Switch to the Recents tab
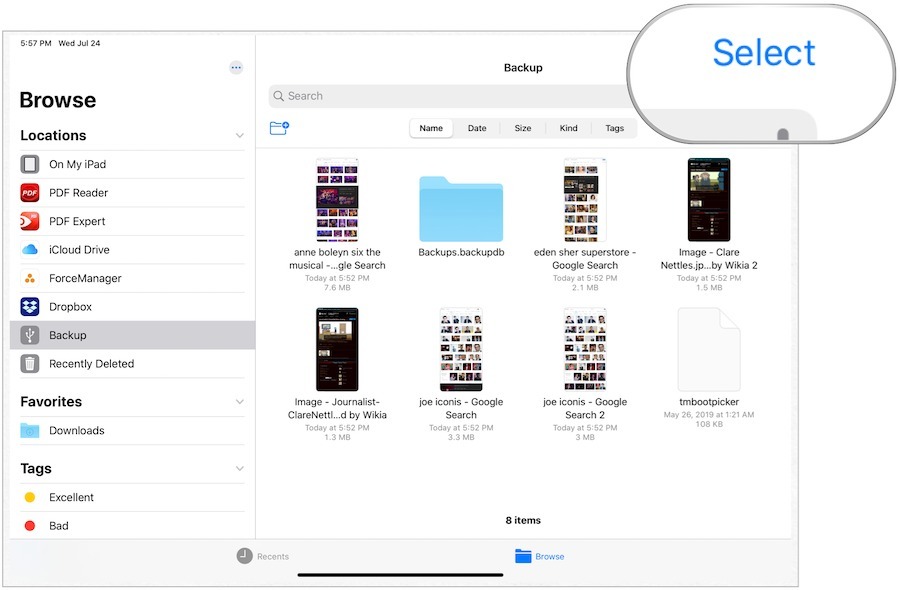This screenshot has width=900, height=590. tap(263, 556)
